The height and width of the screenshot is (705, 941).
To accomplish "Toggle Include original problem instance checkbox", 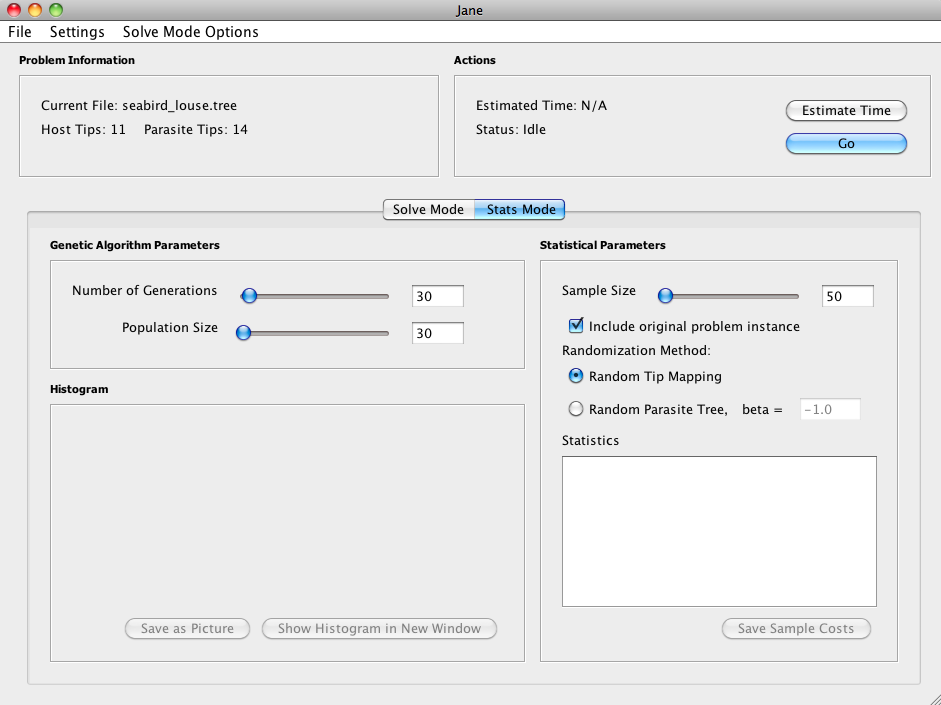I will (x=576, y=326).
